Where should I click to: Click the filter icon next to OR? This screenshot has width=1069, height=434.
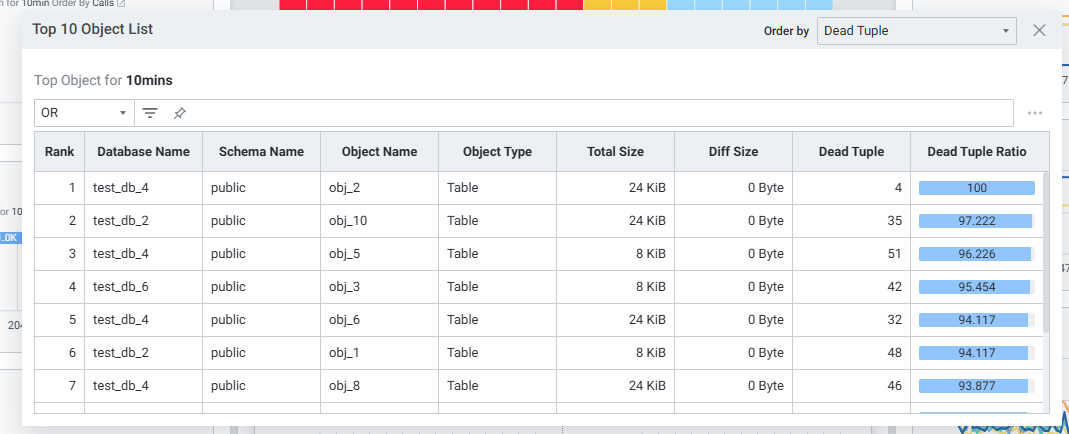click(150, 113)
